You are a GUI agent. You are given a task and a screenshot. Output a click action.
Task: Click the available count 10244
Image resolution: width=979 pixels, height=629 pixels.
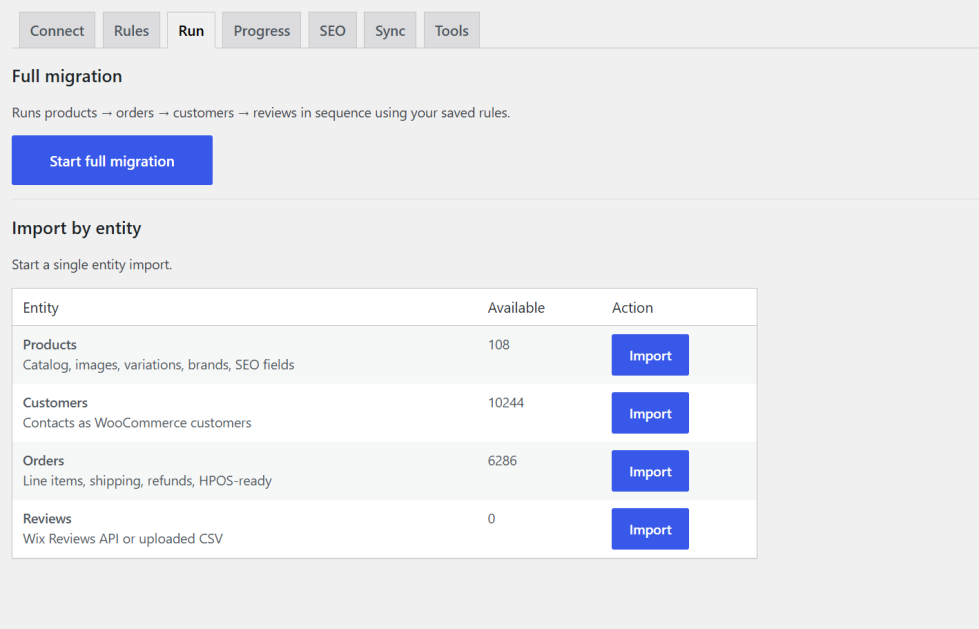pyautogui.click(x=506, y=403)
